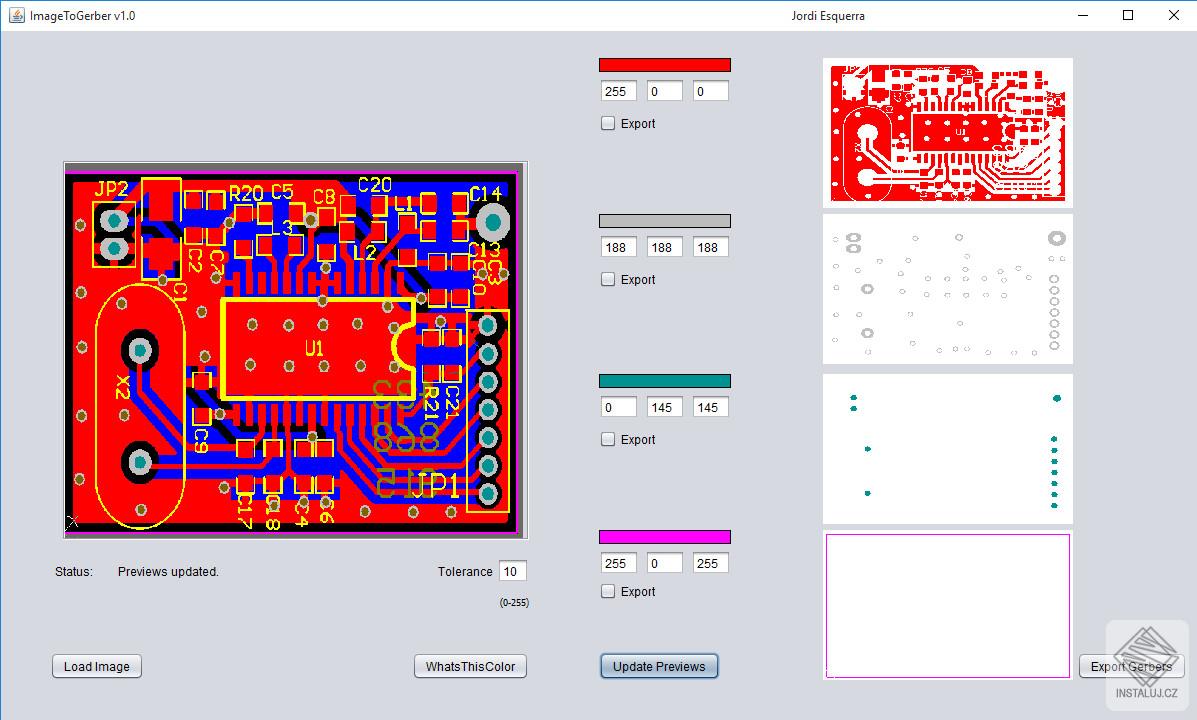Screen dimensions: 1197x720
Task: Click the gray vias layer preview thumbnail
Action: point(947,289)
